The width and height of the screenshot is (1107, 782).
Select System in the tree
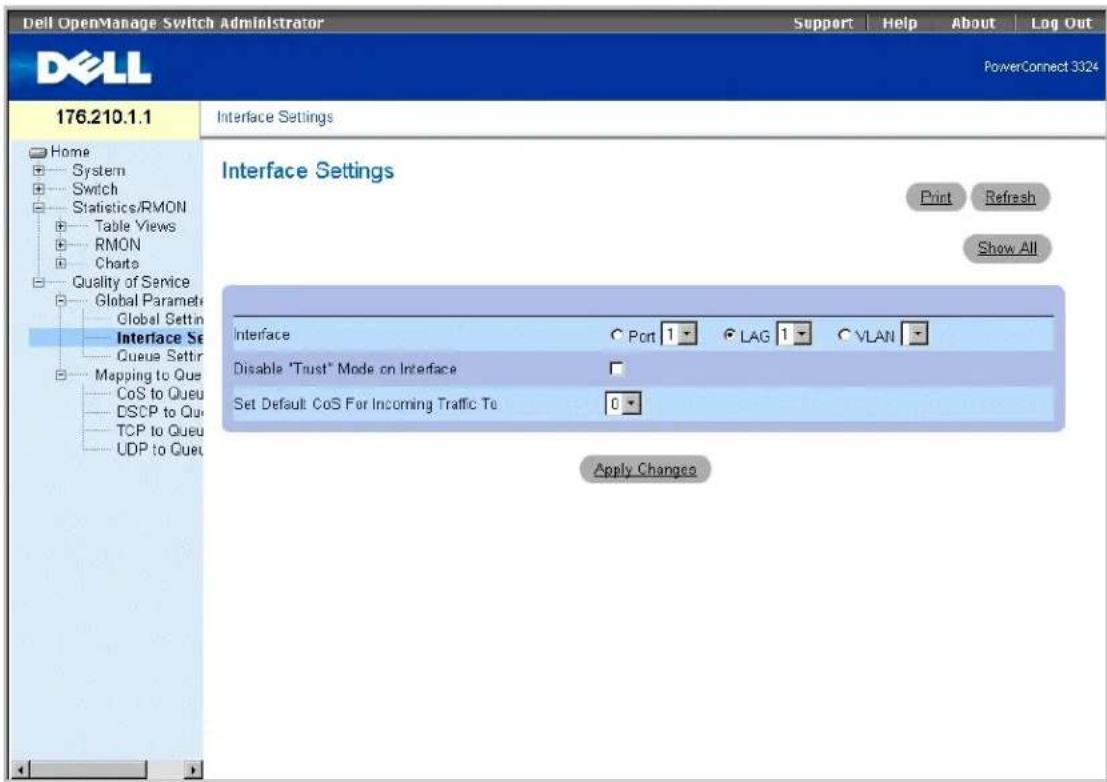(x=99, y=171)
